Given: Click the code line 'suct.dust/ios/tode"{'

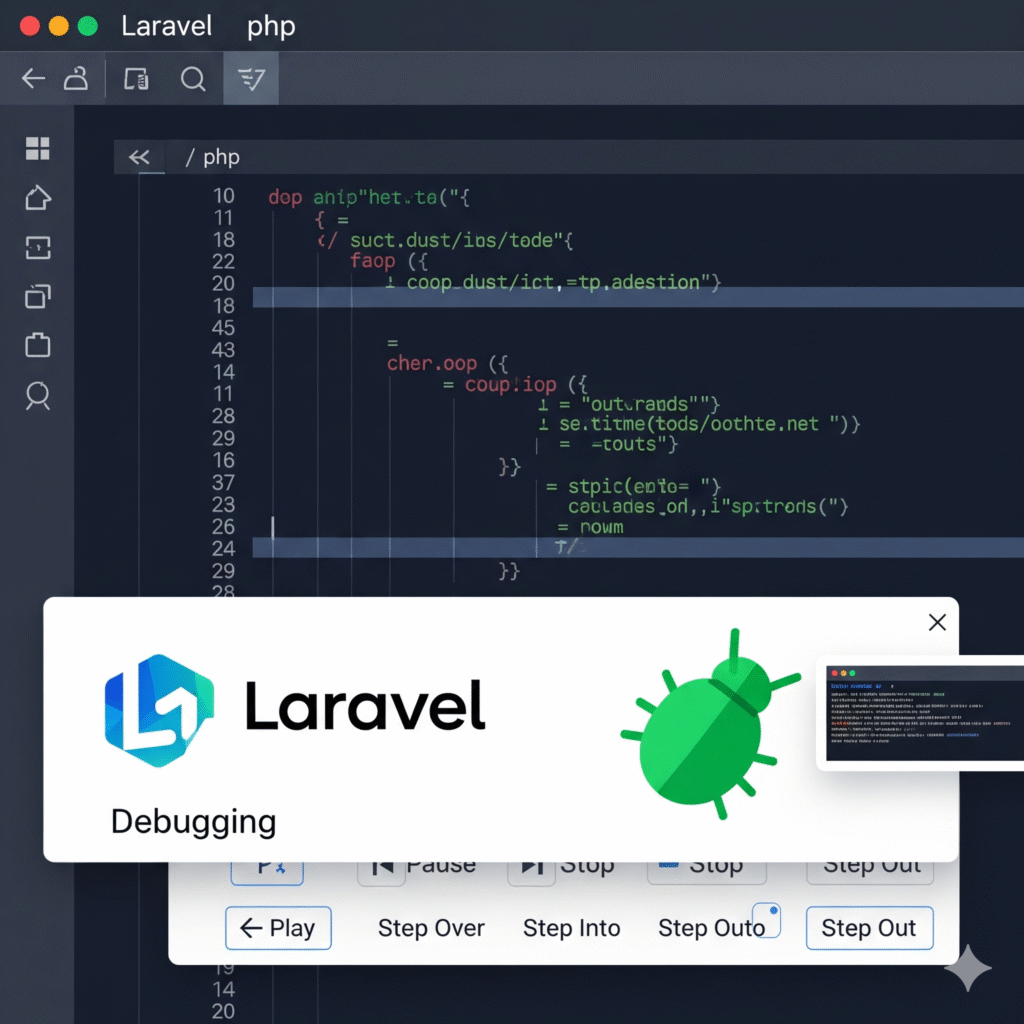Looking at the screenshot, I should point(461,240).
